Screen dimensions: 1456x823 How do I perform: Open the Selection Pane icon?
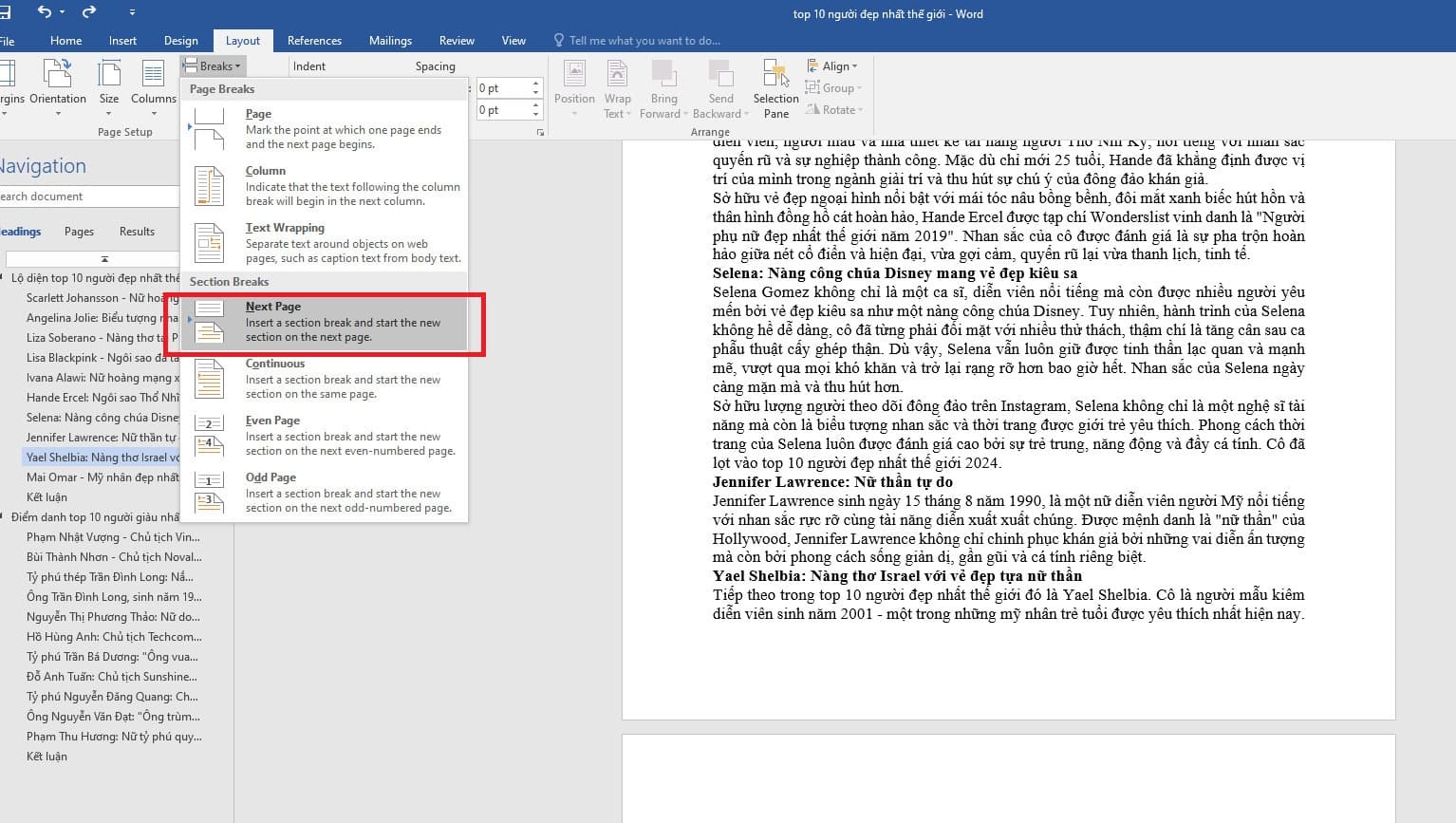coord(775,88)
